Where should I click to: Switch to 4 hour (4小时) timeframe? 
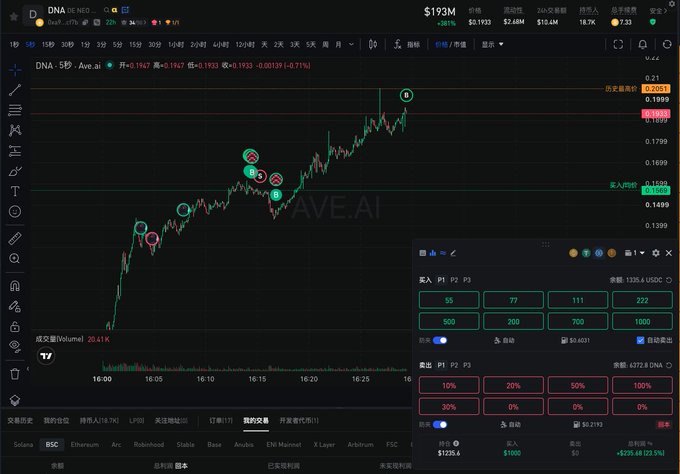click(220, 44)
